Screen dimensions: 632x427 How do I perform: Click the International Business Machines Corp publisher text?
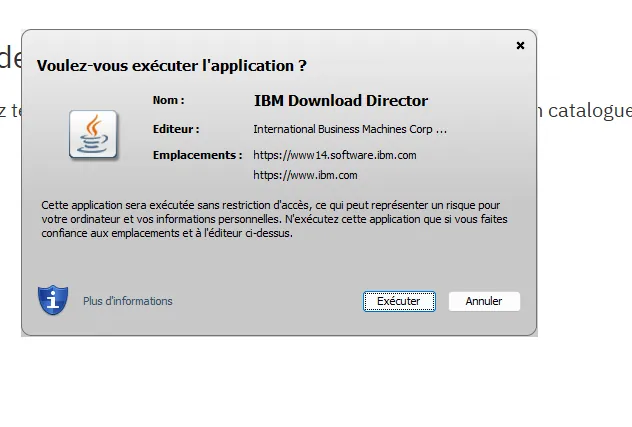coord(350,129)
